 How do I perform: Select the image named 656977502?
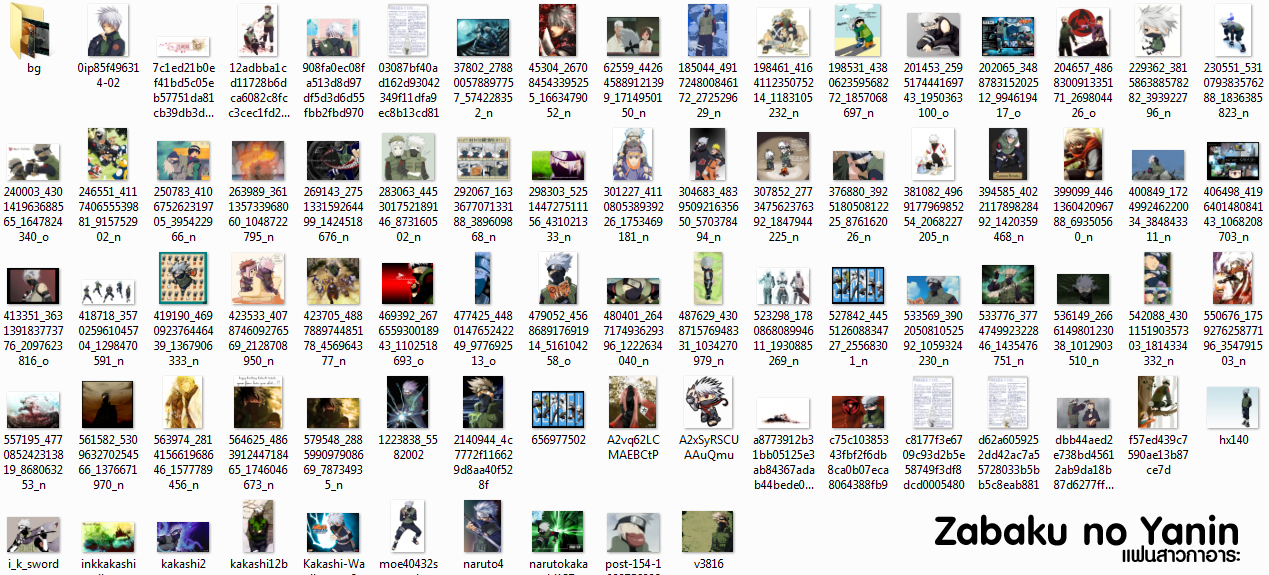(558, 410)
